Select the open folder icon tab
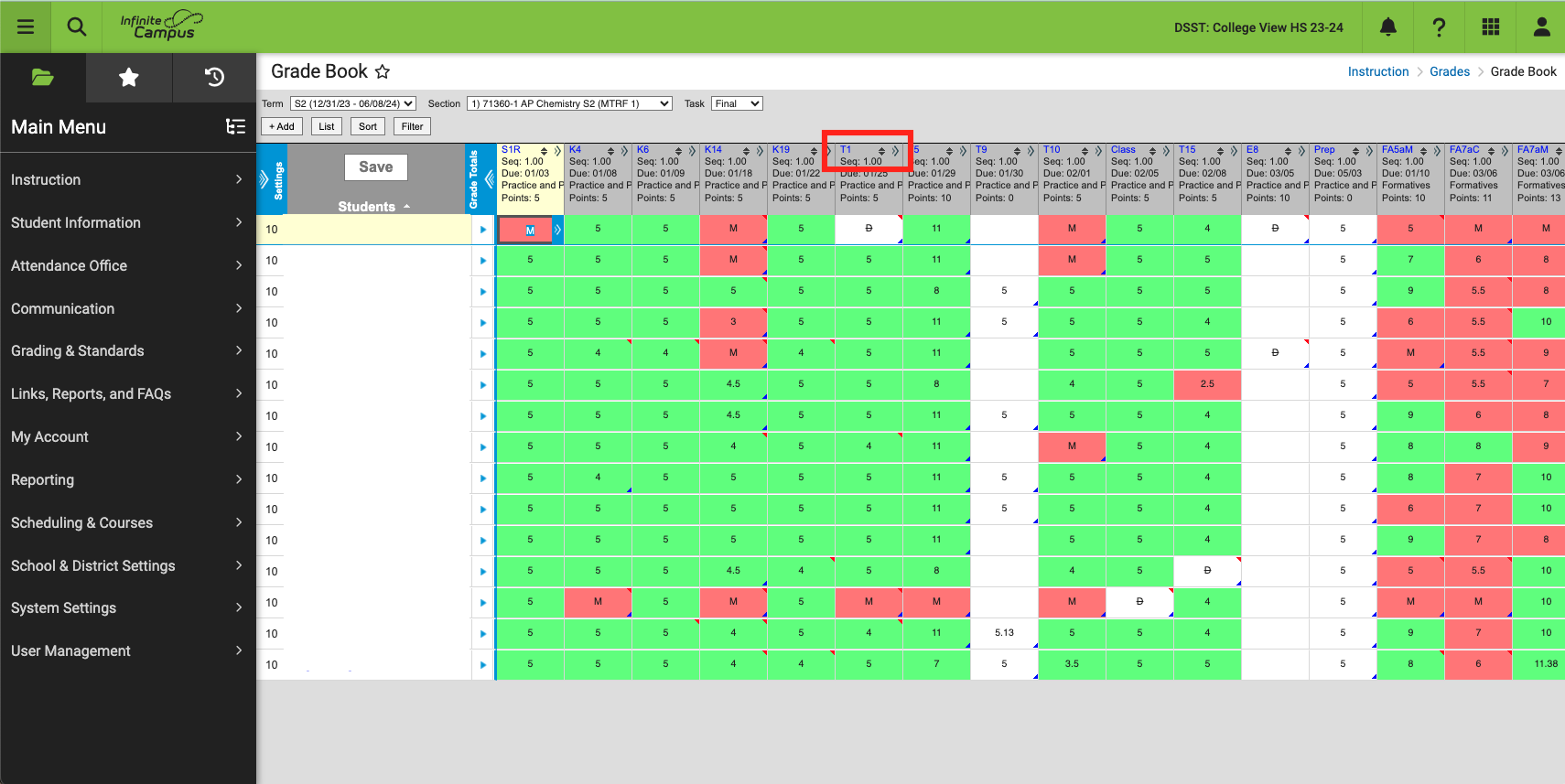 pos(42,77)
